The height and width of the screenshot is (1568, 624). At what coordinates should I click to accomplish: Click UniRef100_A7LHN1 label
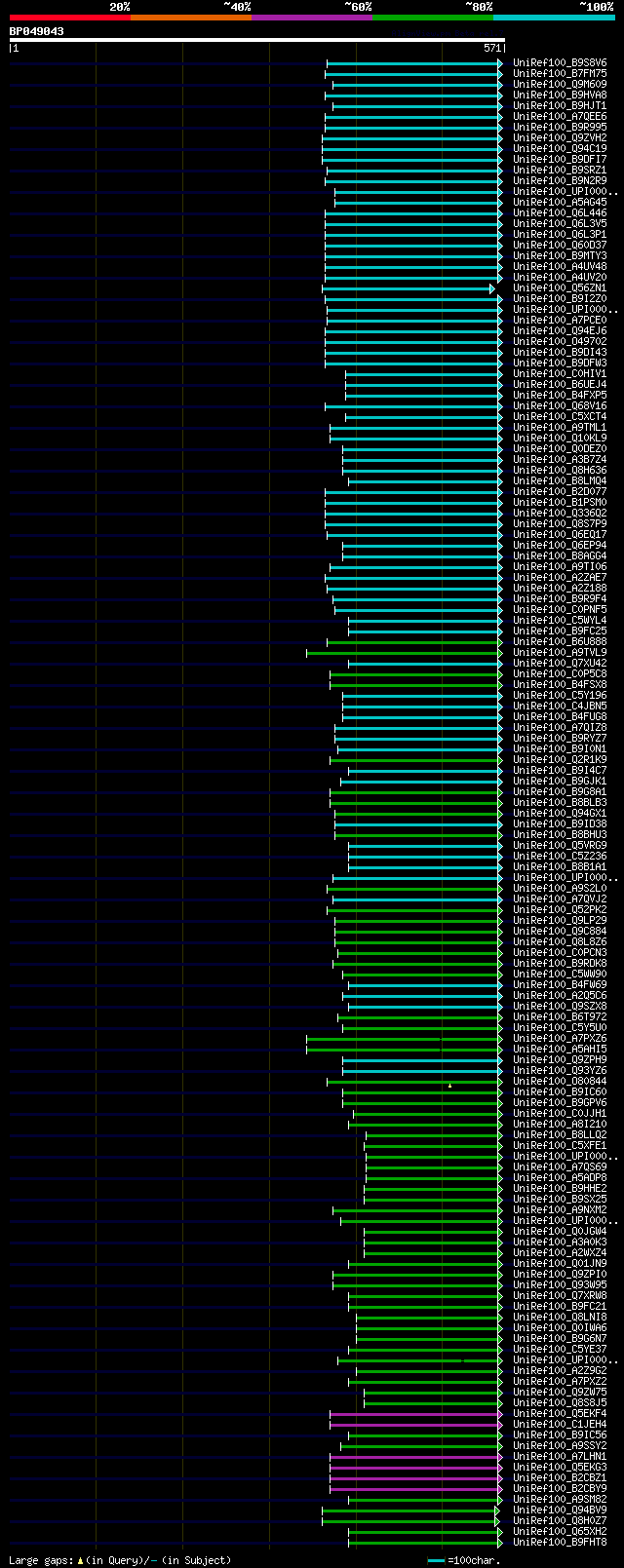pyautogui.click(x=560, y=1456)
